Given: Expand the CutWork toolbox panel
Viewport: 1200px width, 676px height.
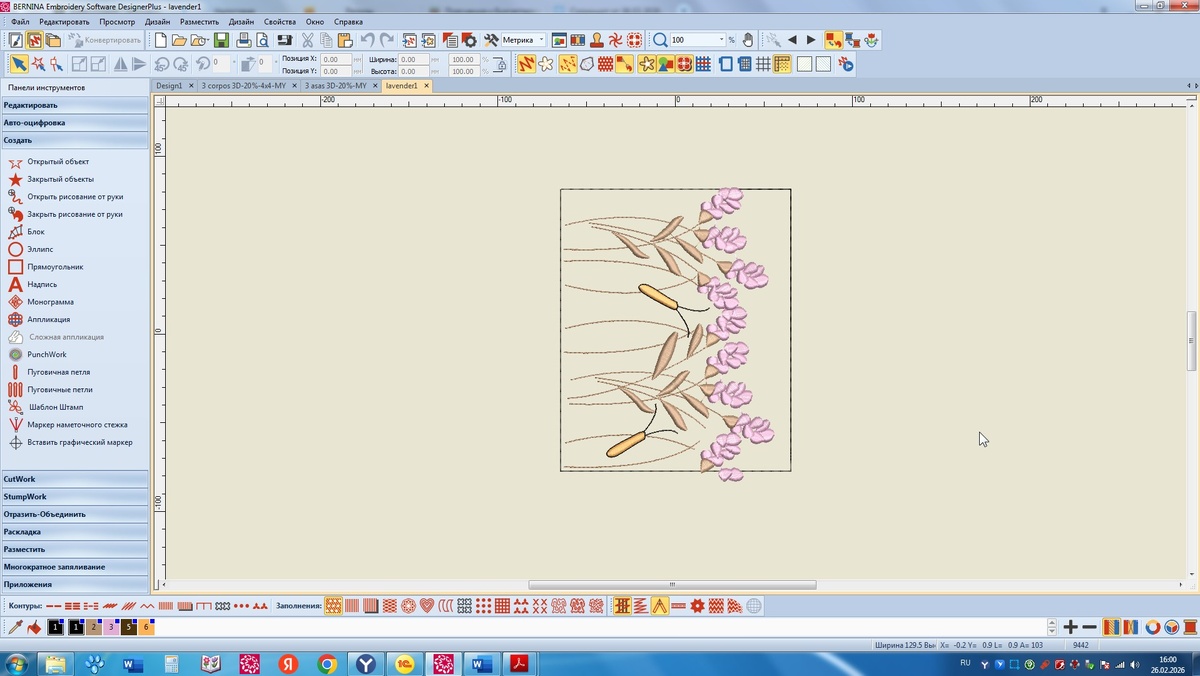Looking at the screenshot, I should point(74,479).
